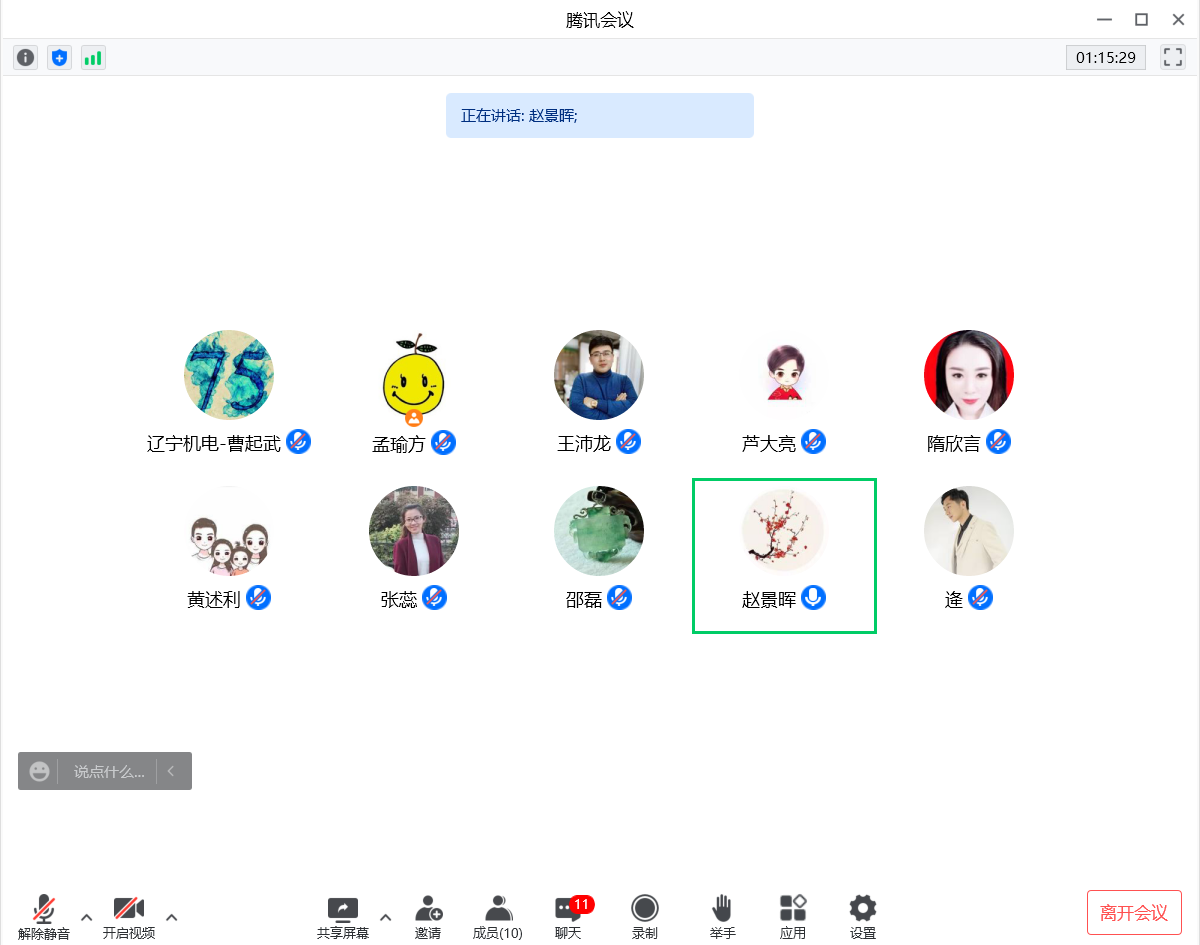Raise hand using 举手 icon
The width and height of the screenshot is (1200, 945).
tap(722, 916)
